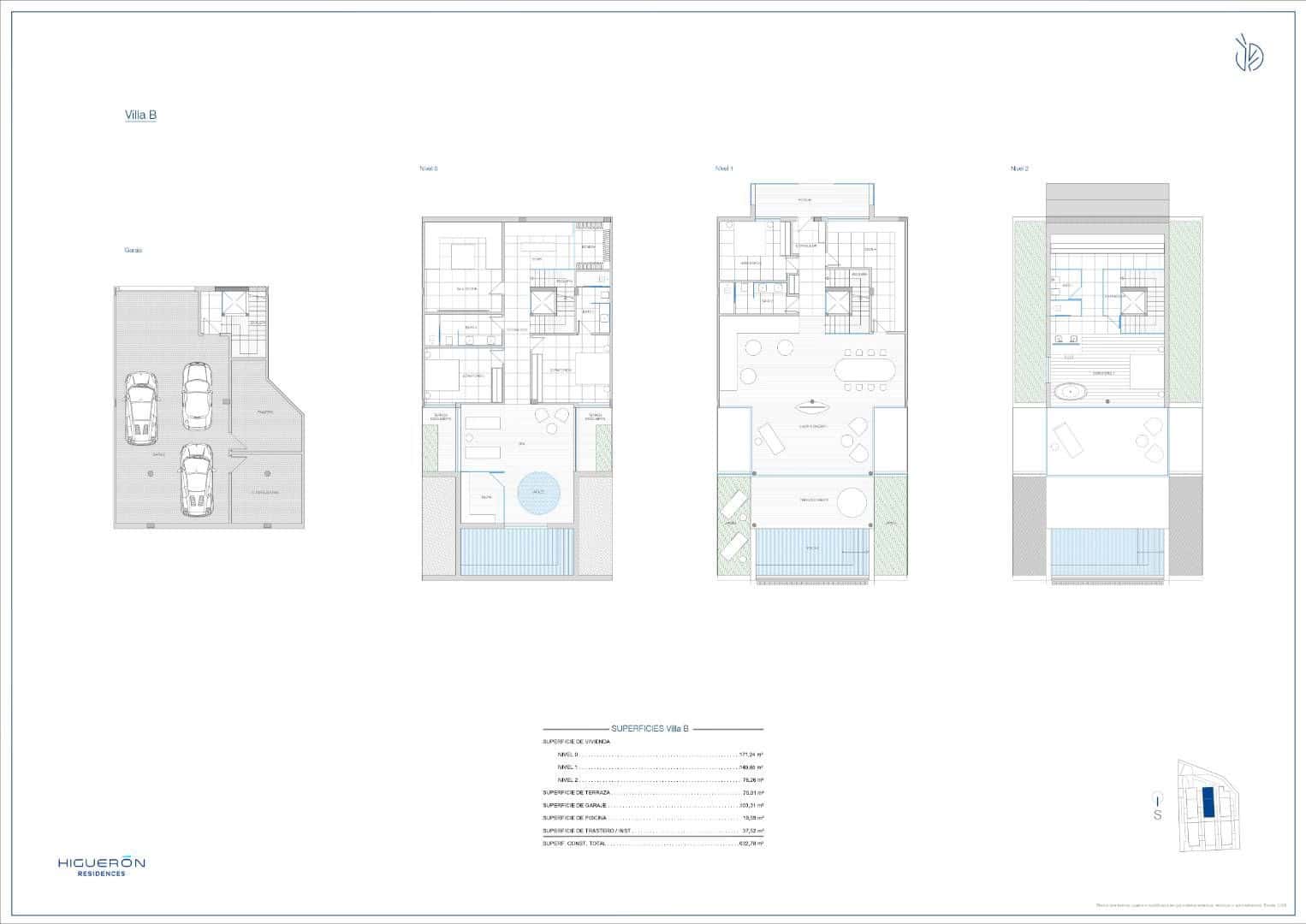Click the Superficie de Garaje row
The image size is (1306, 924).
click(x=652, y=805)
